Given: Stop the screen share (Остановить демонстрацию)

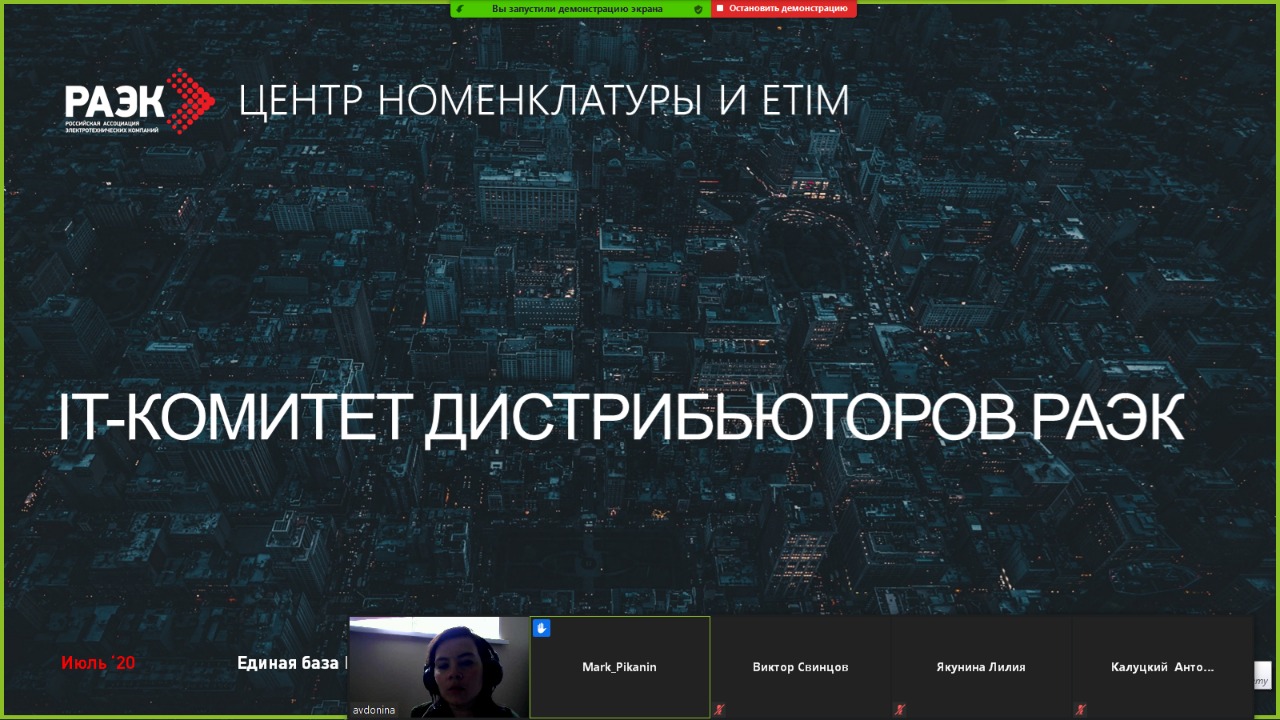Looking at the screenshot, I should pos(783,8).
